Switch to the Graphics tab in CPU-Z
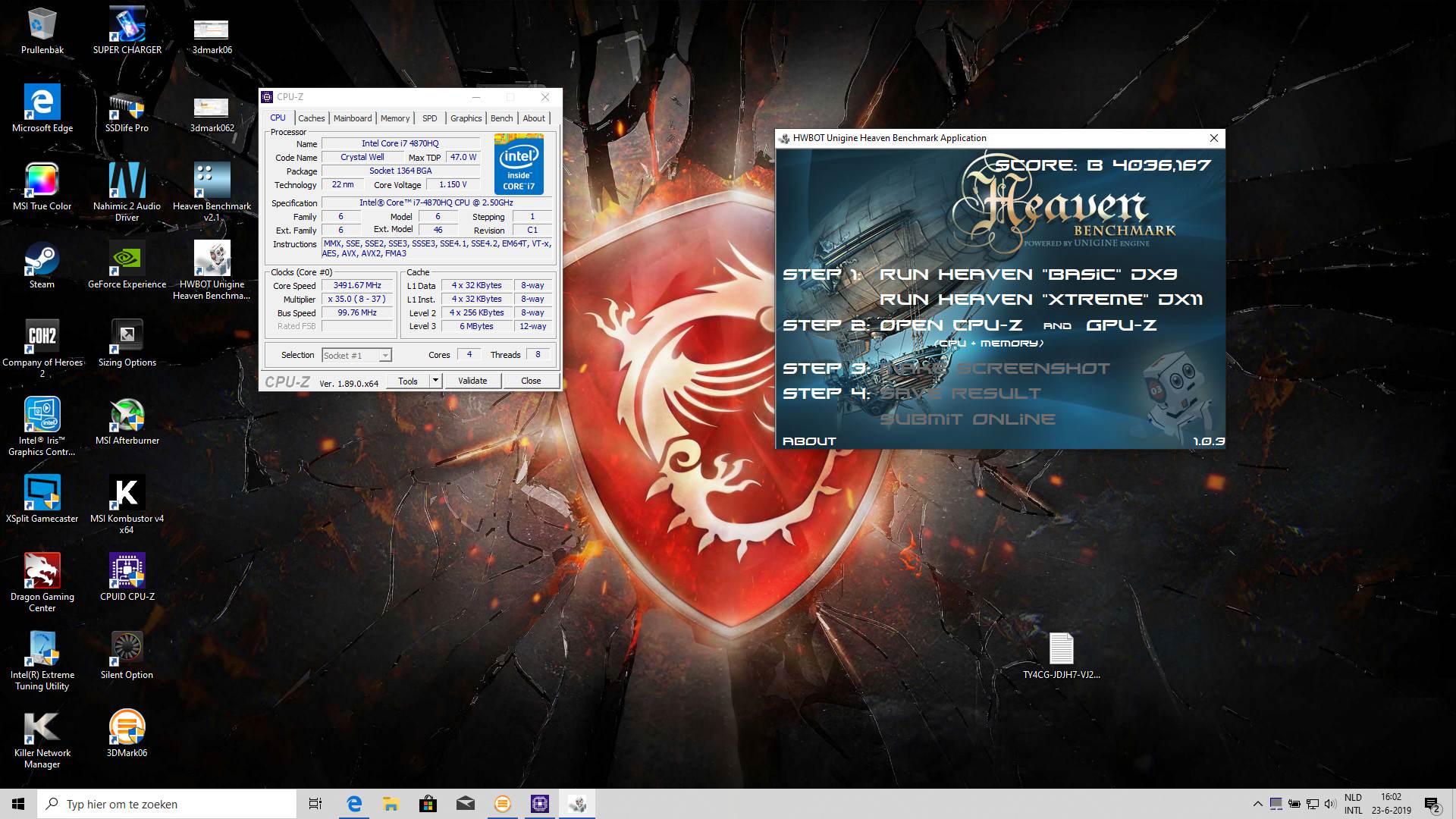The height and width of the screenshot is (819, 1456). tap(466, 118)
